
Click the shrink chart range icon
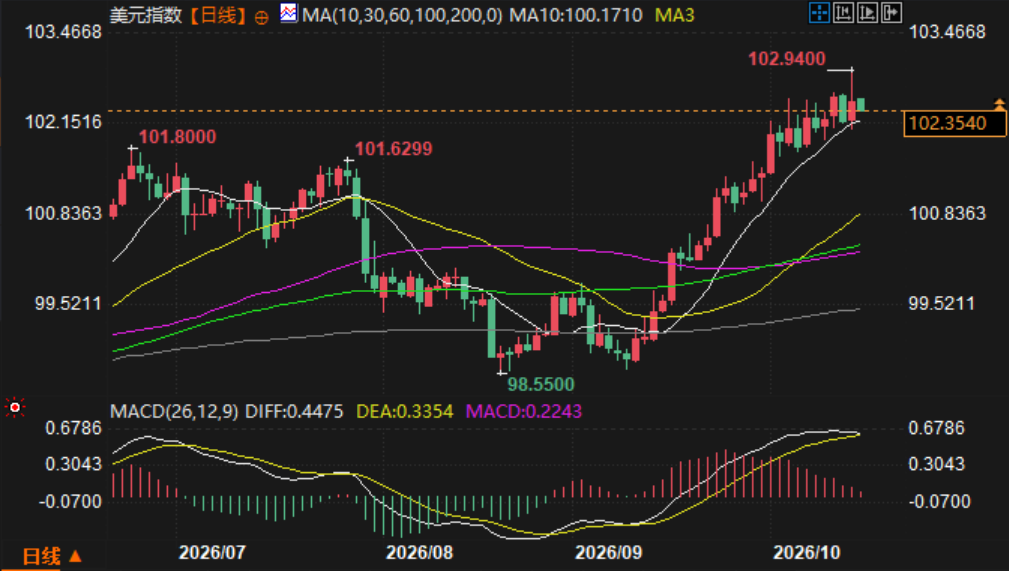(843, 12)
